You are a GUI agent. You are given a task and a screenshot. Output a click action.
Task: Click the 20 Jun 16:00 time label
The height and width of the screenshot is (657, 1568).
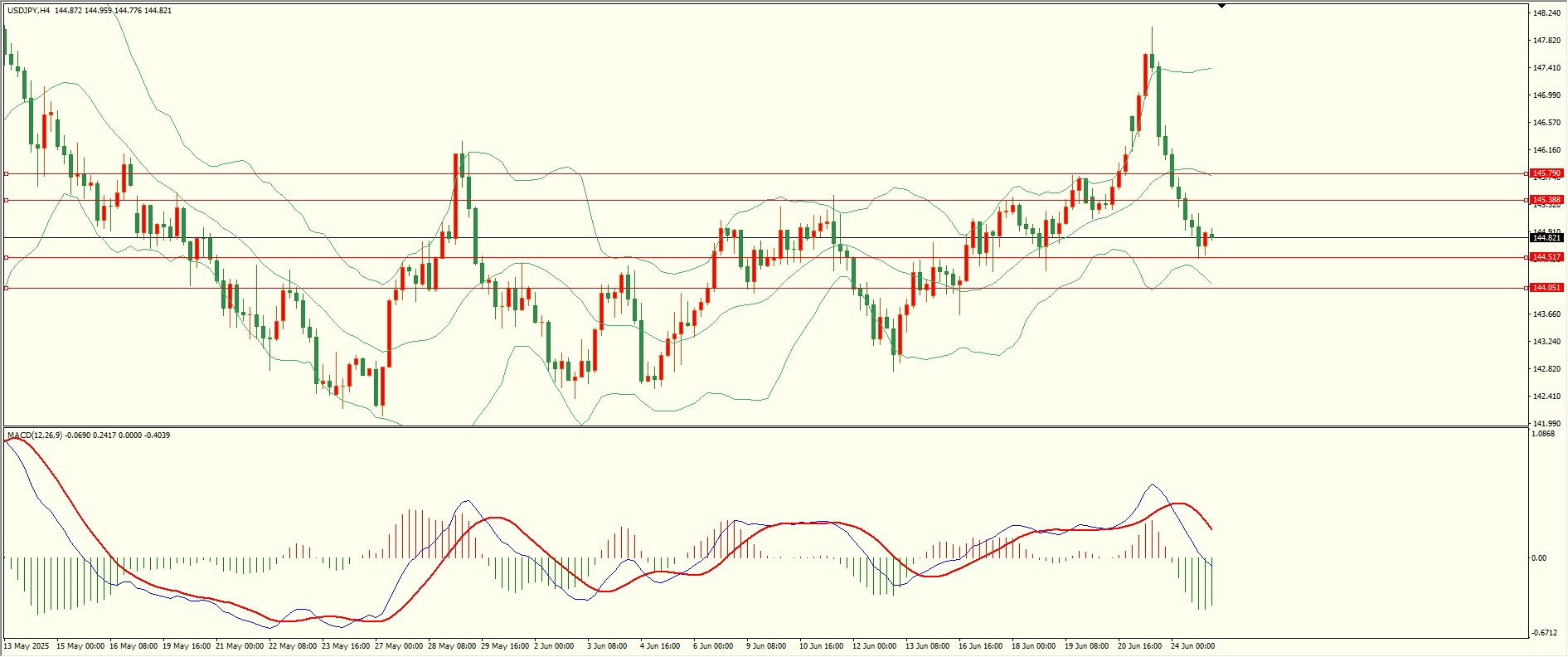tap(1140, 646)
